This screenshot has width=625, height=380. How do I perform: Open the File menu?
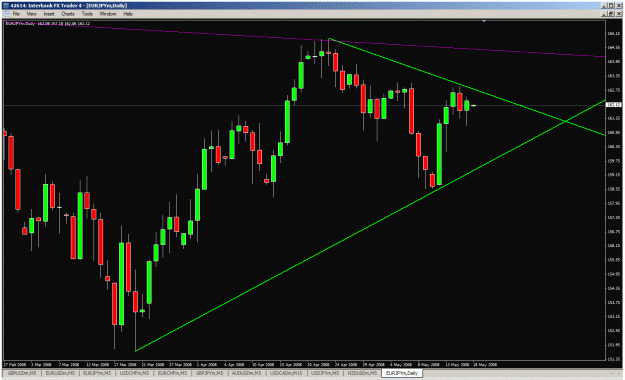coord(16,14)
